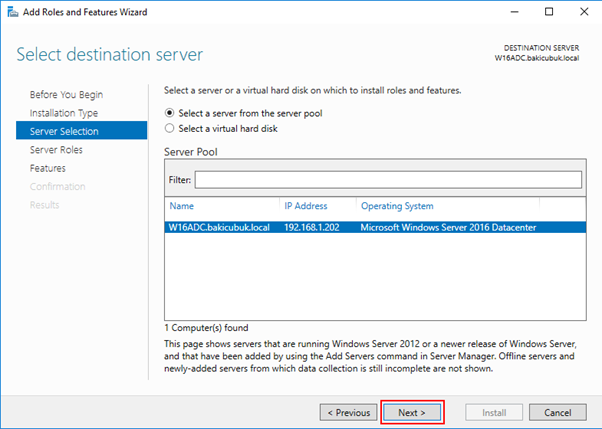Go to Before You Begin step
602x429 pixels.
pyautogui.click(x=66, y=94)
